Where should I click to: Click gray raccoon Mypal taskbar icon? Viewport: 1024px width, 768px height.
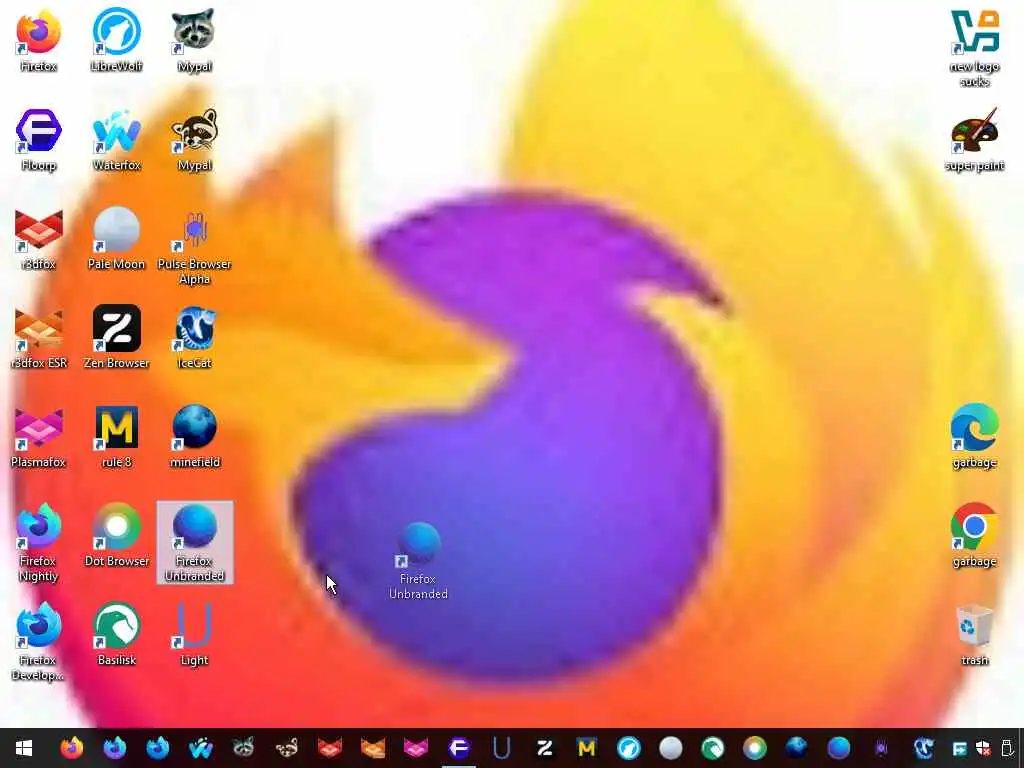[x=244, y=748]
